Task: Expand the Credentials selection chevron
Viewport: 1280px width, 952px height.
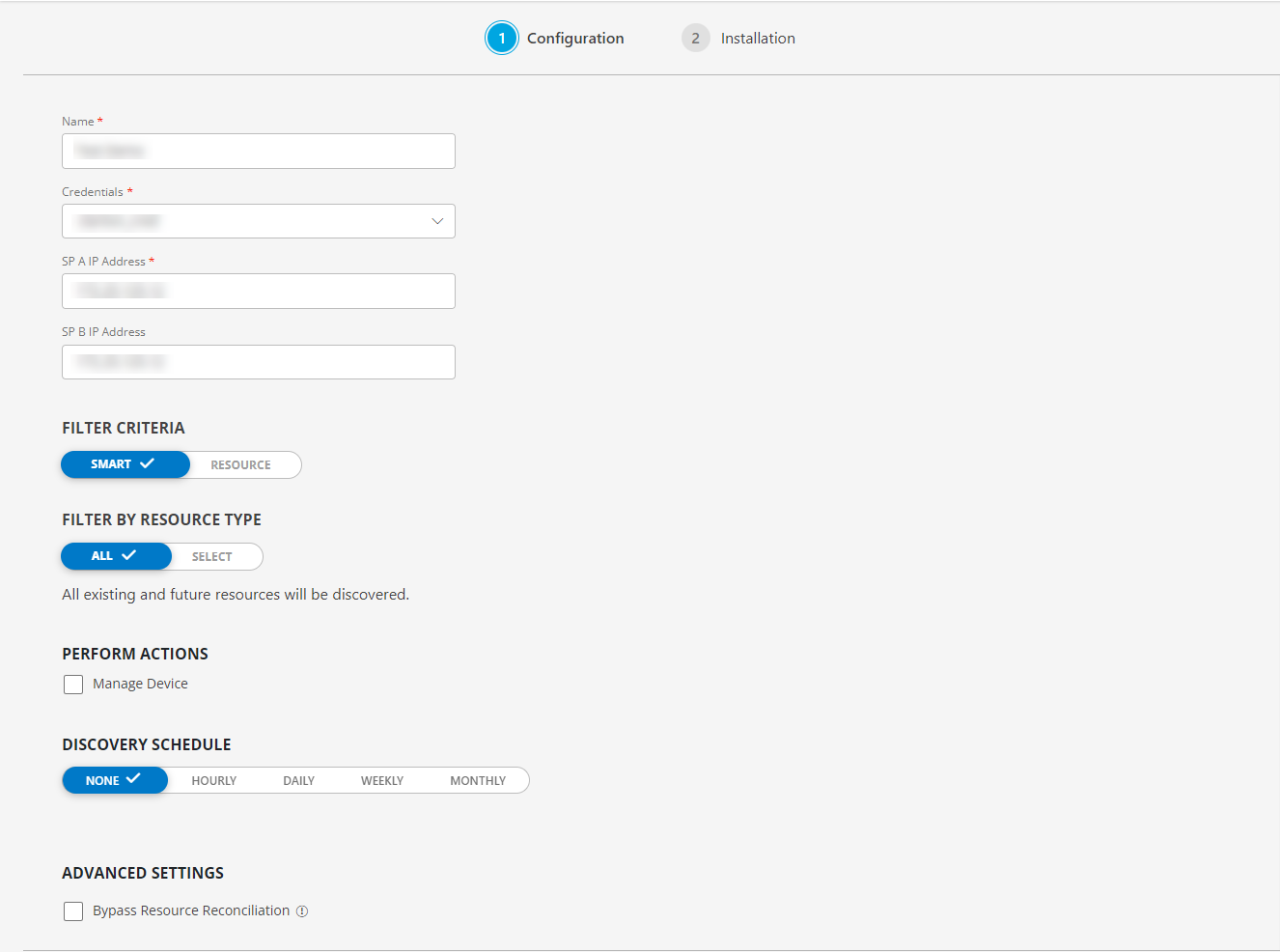Action: 436,221
